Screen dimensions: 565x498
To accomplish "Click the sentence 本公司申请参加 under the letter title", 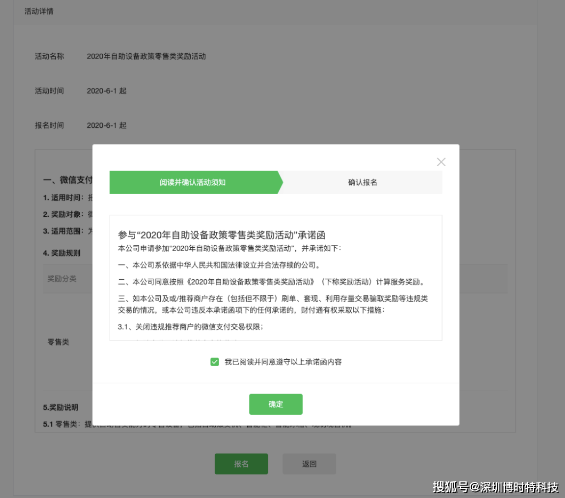I will 229,248.
